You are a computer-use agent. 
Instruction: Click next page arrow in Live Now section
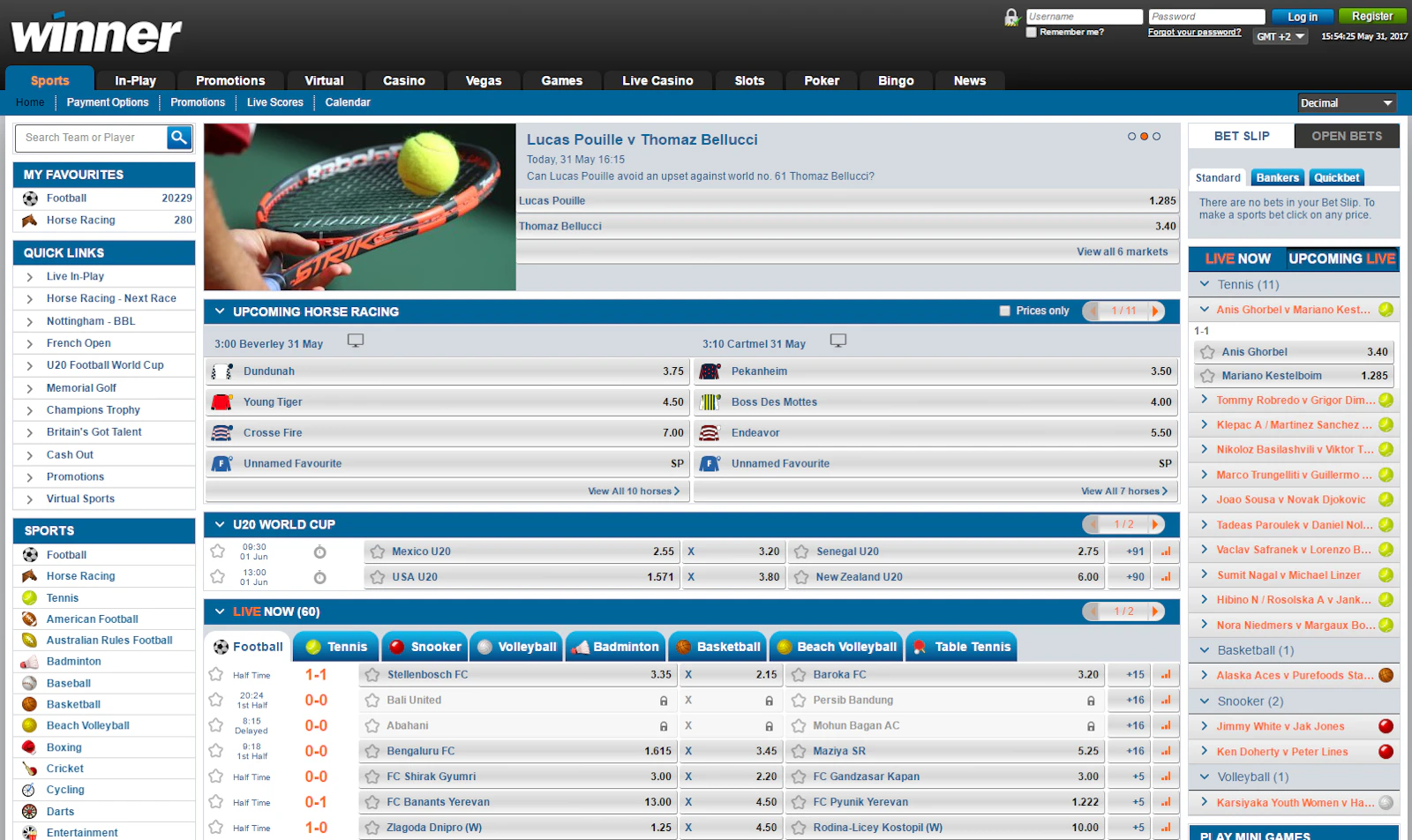click(x=1155, y=611)
